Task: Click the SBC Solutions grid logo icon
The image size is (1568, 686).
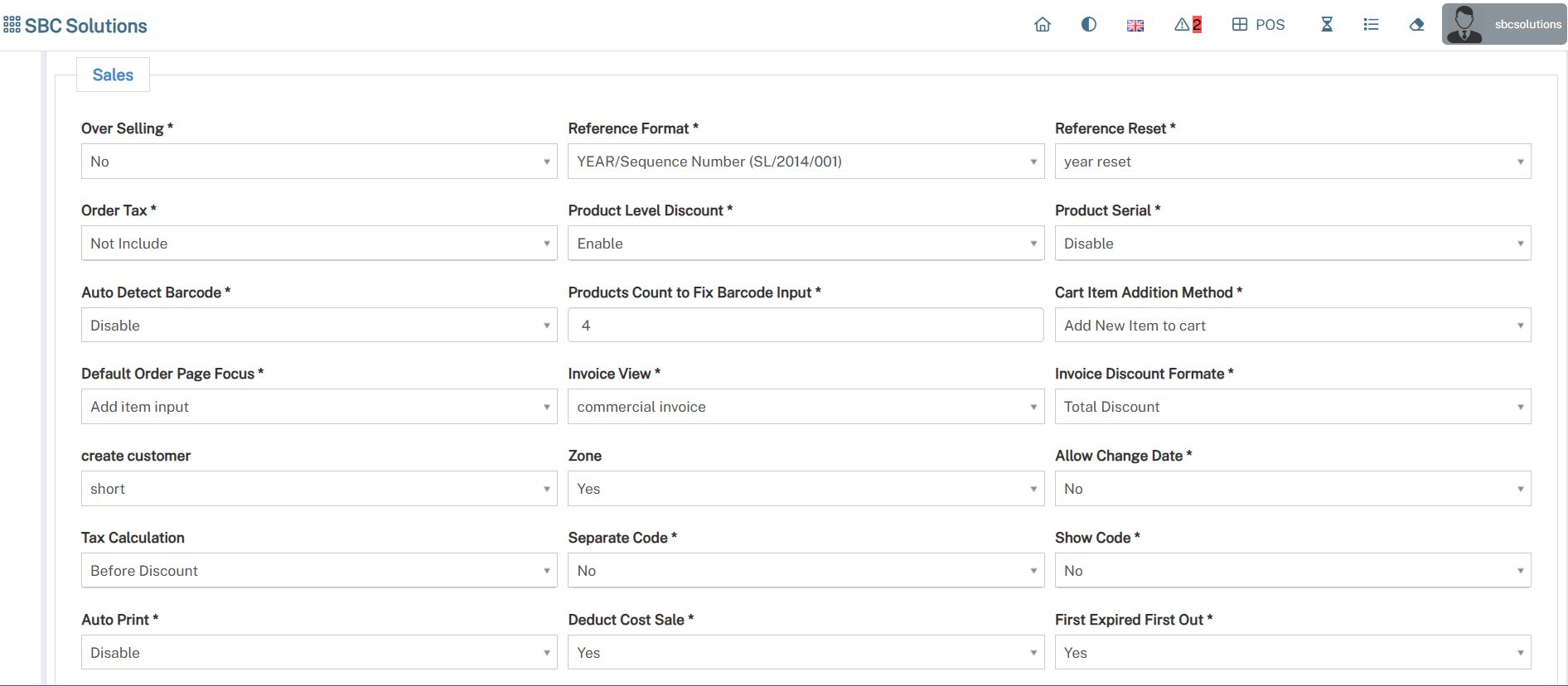Action: (x=12, y=25)
